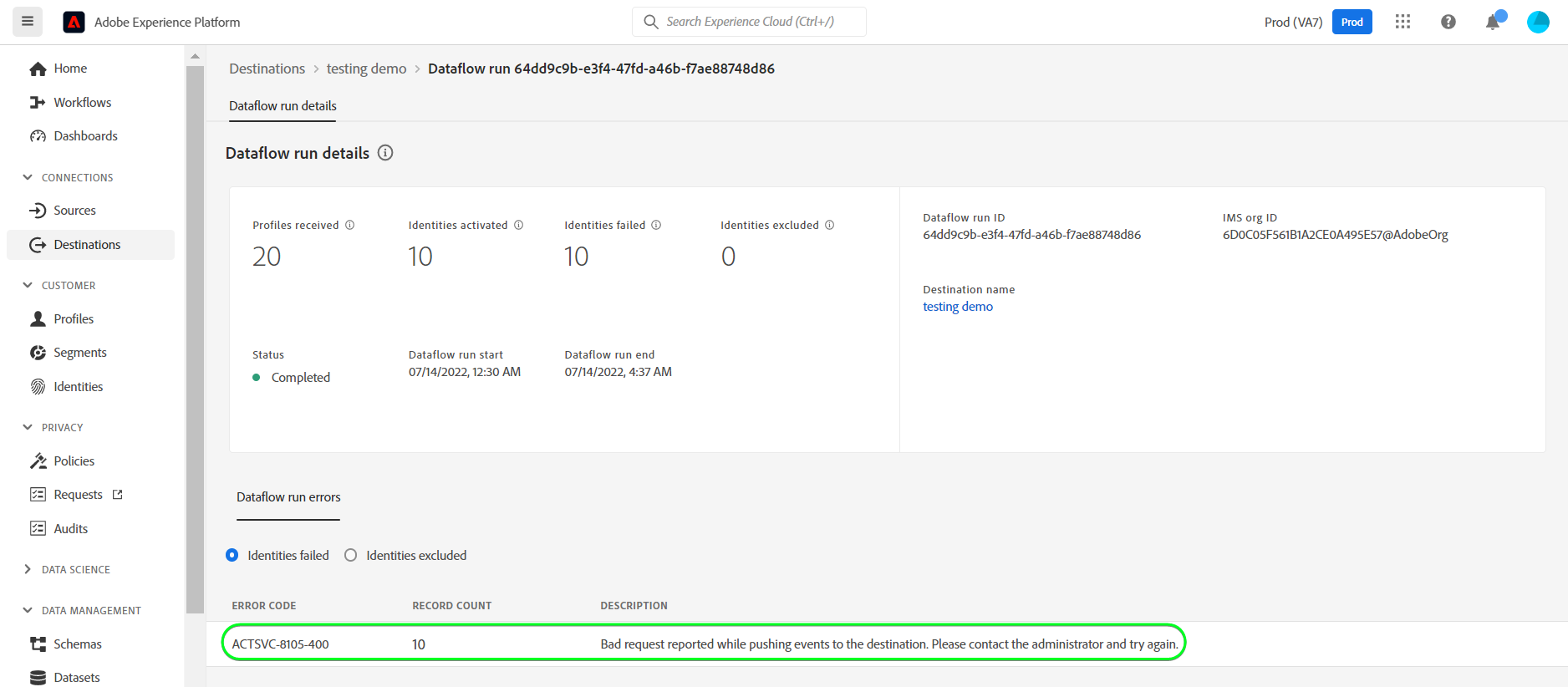Click info icon beside Profiles received
The image size is (1568, 687).
click(x=350, y=225)
